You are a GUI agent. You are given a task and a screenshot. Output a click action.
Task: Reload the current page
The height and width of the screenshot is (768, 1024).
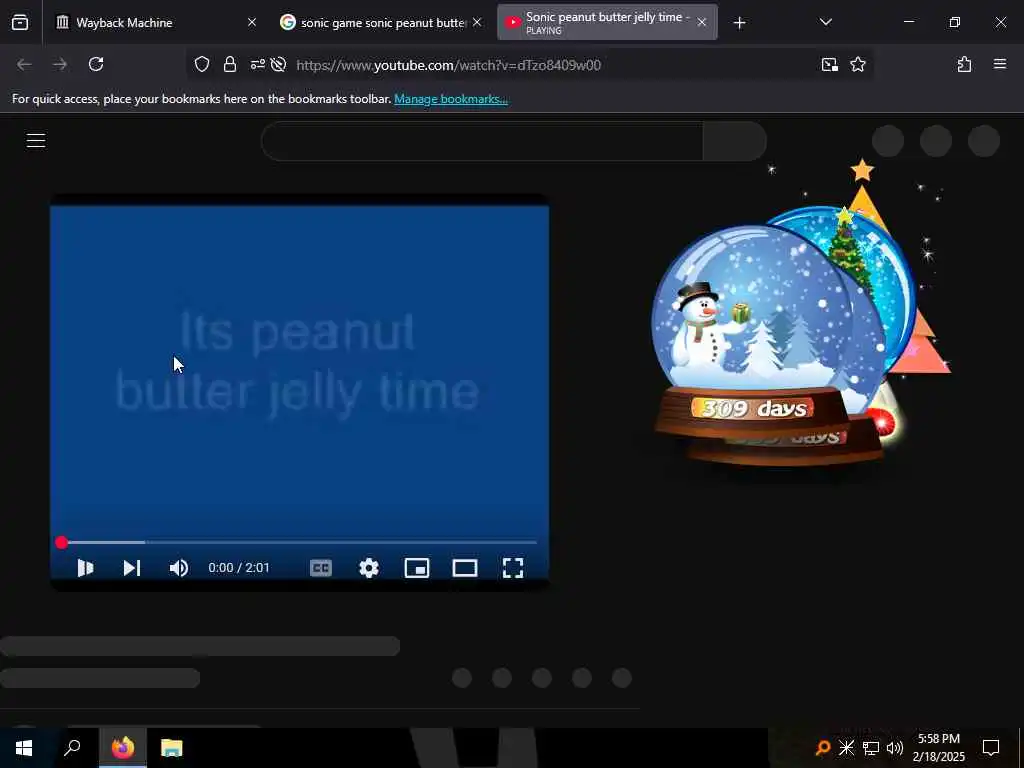tap(96, 64)
